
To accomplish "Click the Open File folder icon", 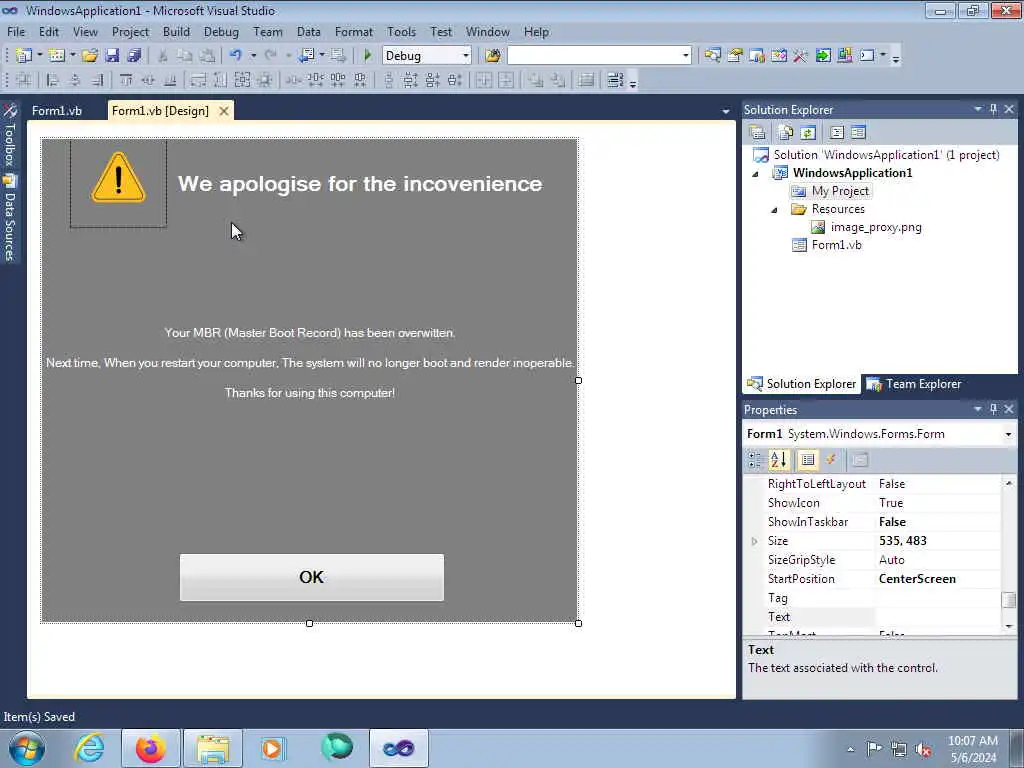I will point(90,56).
